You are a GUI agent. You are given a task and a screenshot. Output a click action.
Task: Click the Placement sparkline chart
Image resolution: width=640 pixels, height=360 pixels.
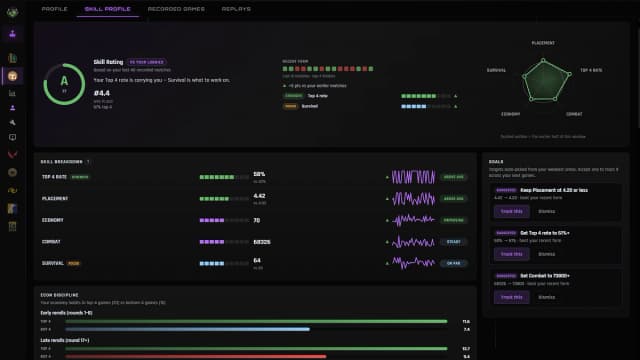[413, 199]
